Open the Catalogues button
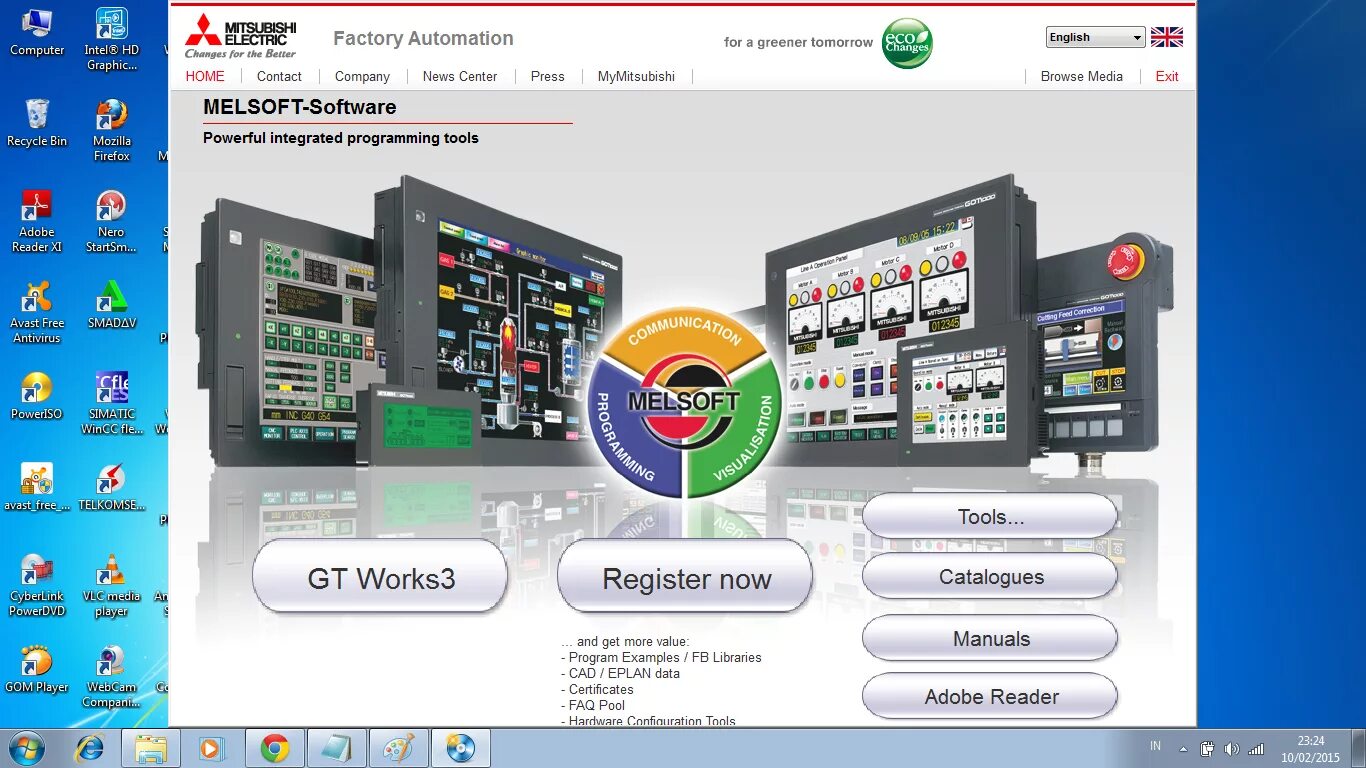The height and width of the screenshot is (768, 1366). [990, 577]
